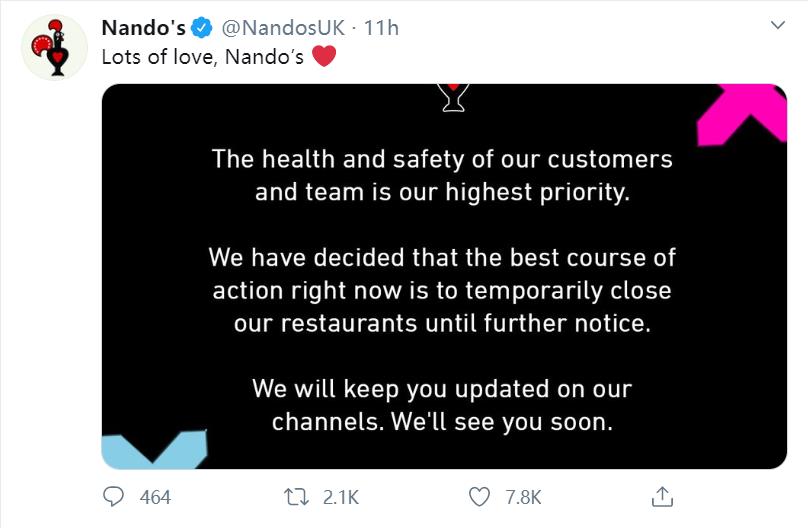
Task: Open the black announcement image
Action: [x=444, y=277]
